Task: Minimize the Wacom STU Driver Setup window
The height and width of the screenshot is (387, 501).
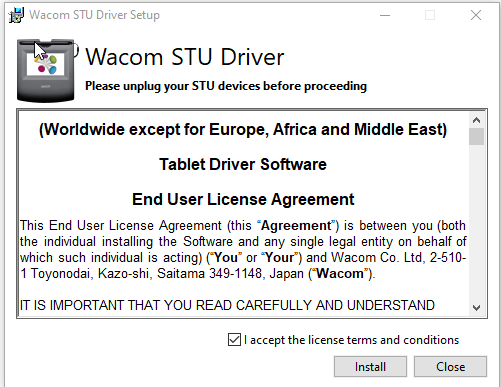Action: click(x=385, y=15)
